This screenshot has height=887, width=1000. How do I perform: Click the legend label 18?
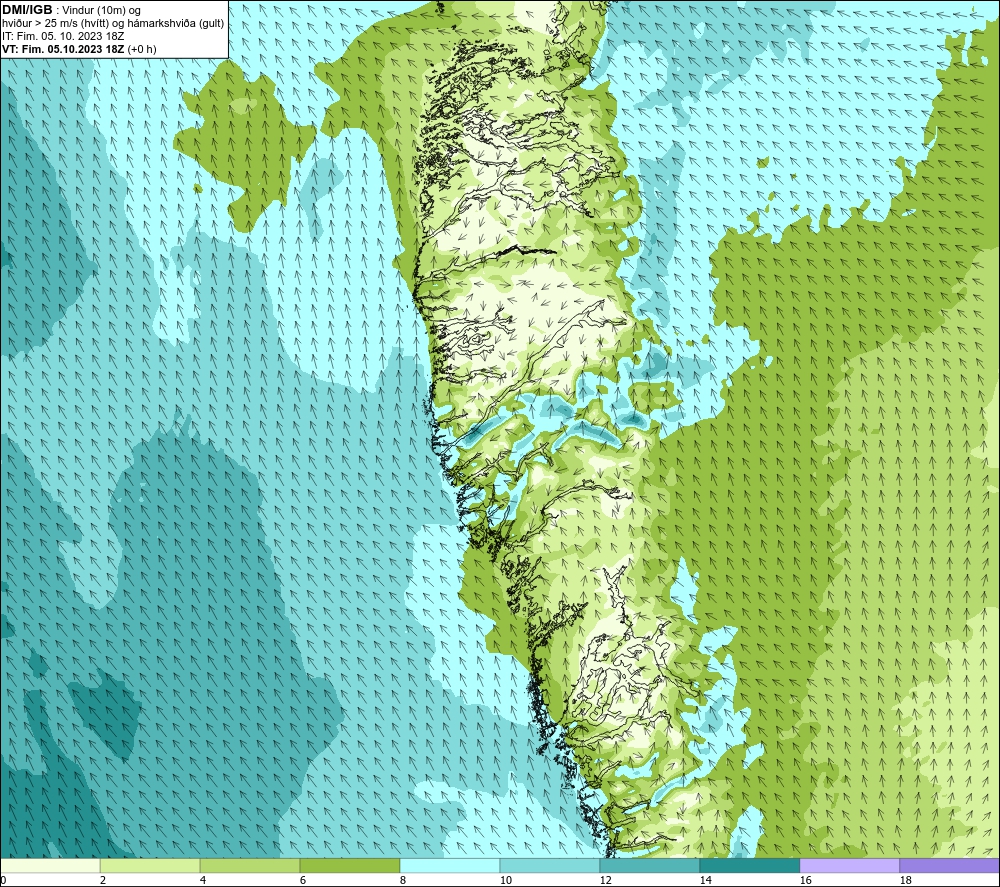pos(906,881)
